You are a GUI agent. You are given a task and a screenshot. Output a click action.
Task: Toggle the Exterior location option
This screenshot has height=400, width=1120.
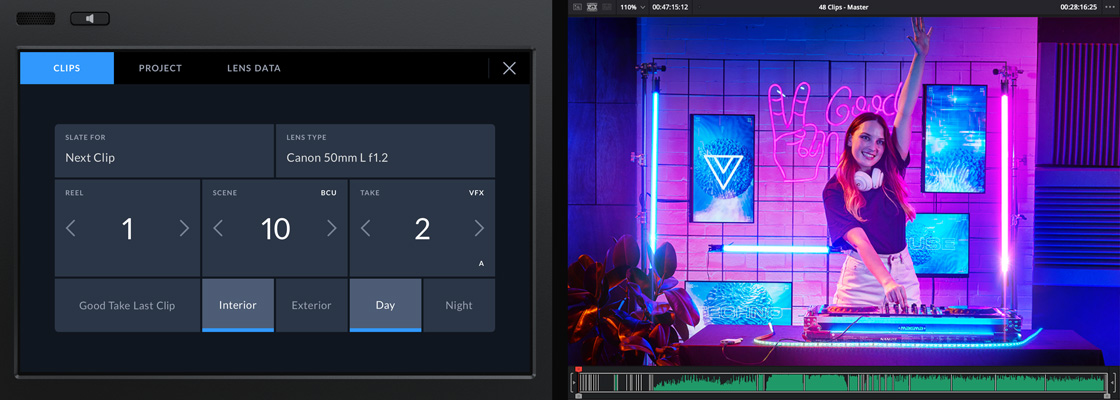coord(311,305)
